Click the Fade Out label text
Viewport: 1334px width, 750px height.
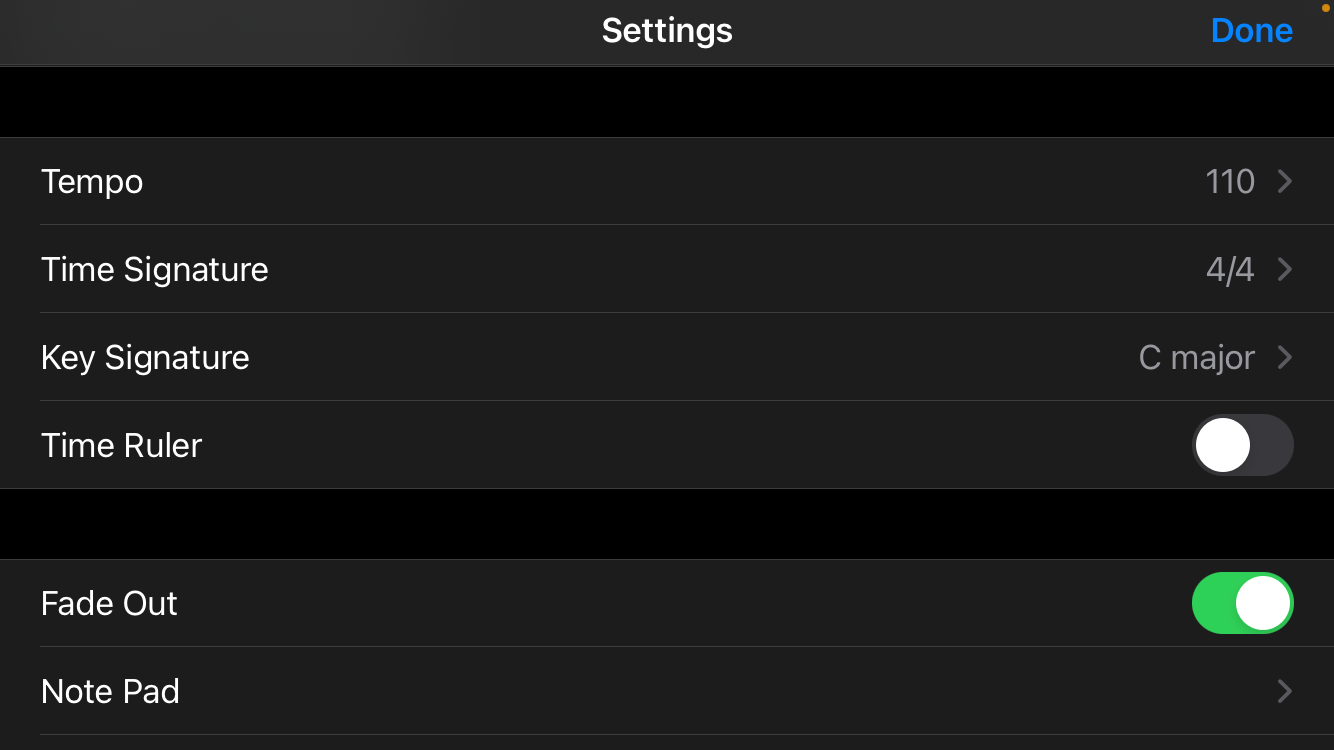pos(109,604)
